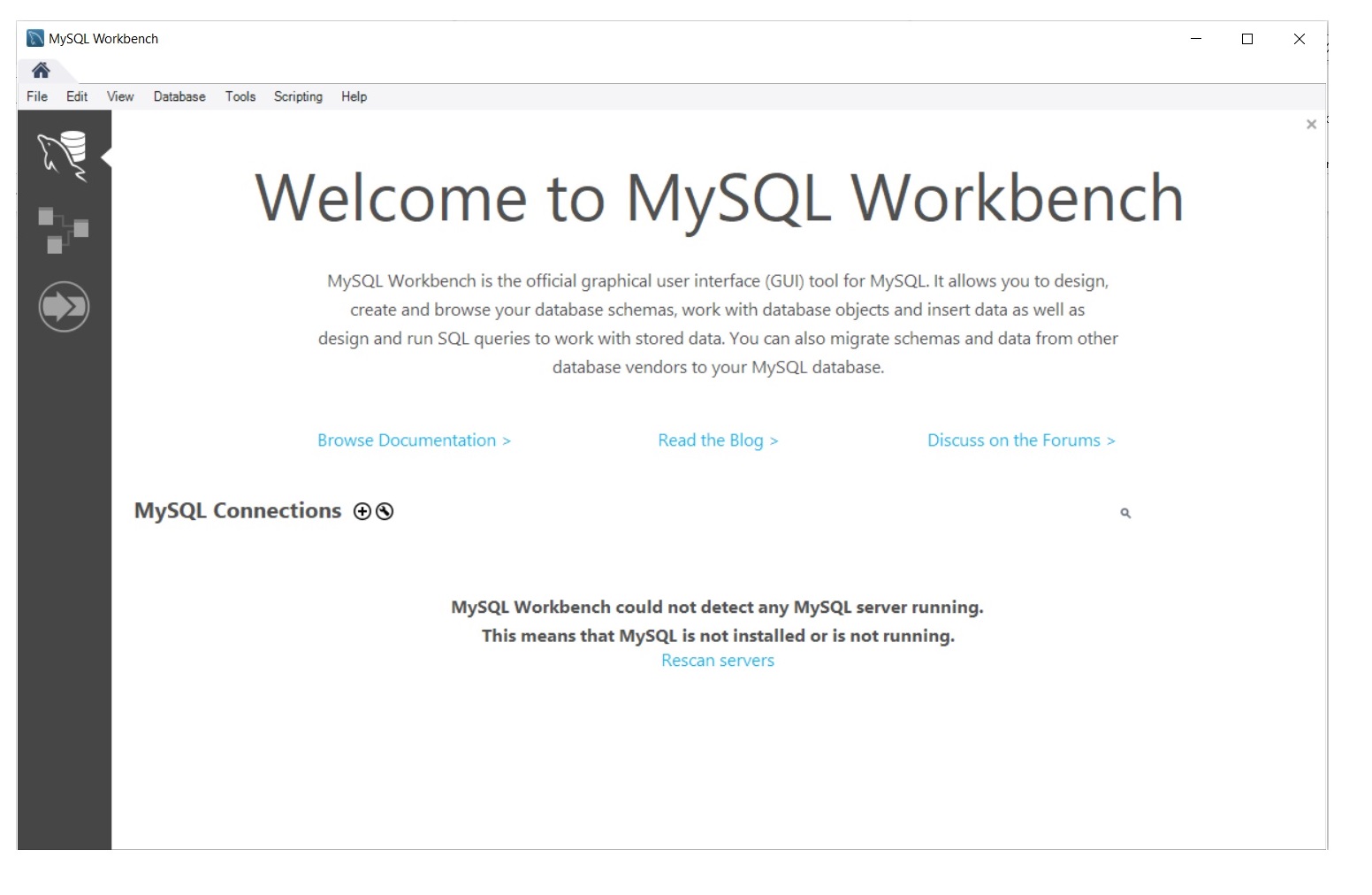Click the Home tab icon

tap(40, 69)
